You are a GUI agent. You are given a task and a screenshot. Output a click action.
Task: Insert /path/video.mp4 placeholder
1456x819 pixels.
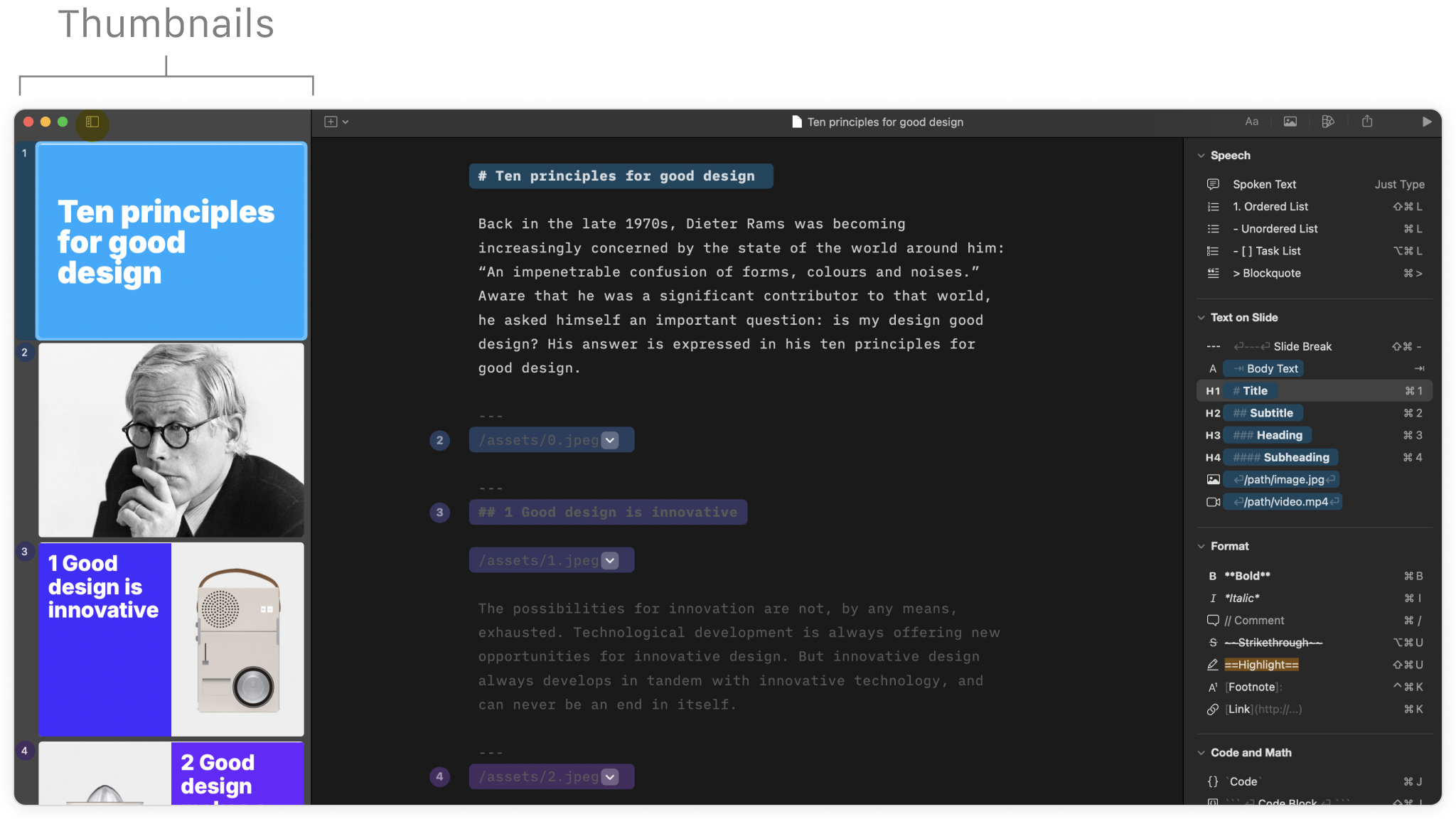tap(1283, 502)
